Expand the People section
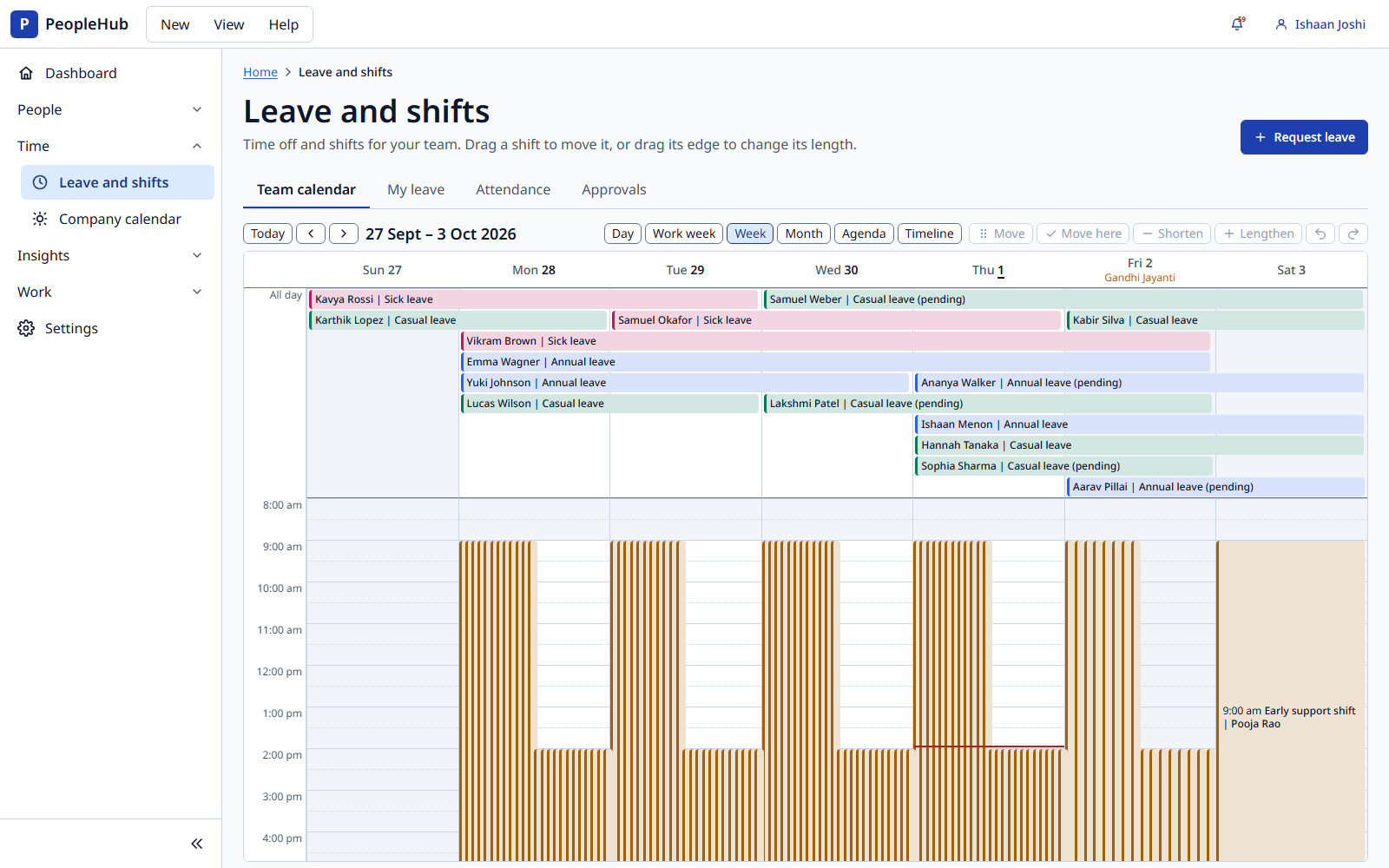The image size is (1389, 868). 110,109
